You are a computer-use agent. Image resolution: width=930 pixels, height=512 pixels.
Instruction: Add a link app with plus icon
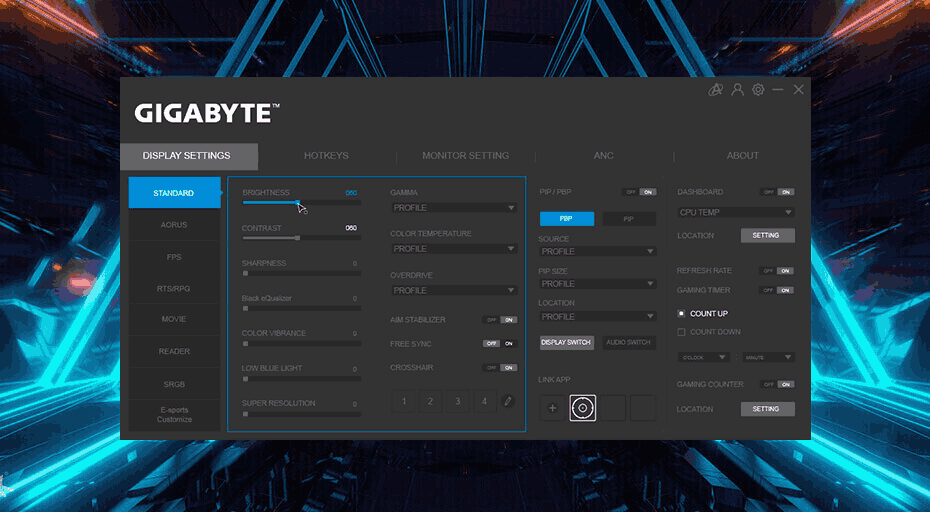552,408
